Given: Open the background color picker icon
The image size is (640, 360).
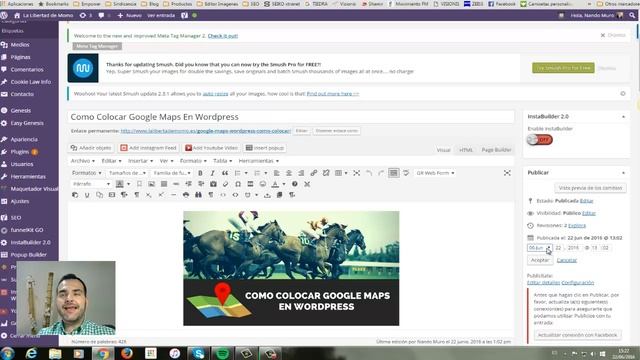Looking at the screenshot, I should 120,184.
